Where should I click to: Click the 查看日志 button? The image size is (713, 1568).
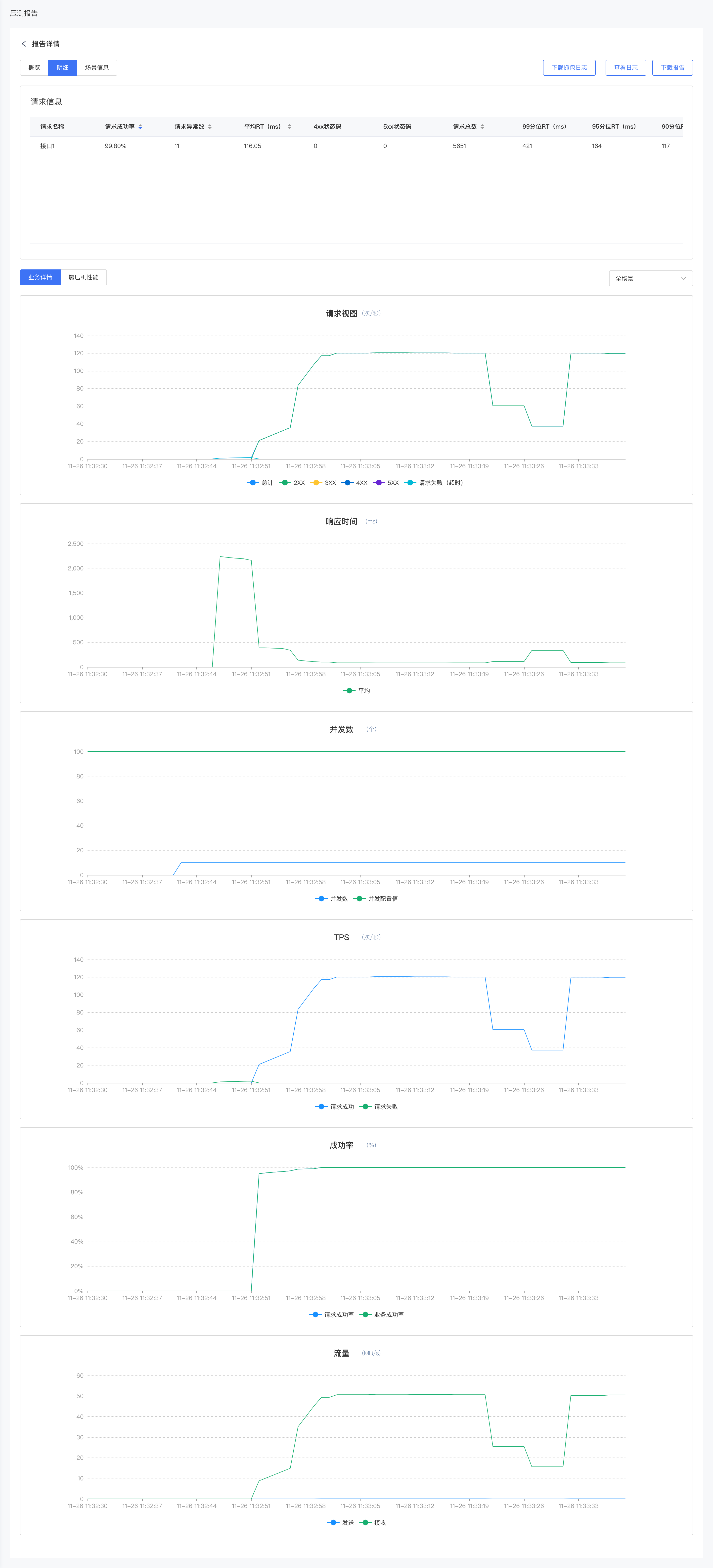tap(625, 68)
